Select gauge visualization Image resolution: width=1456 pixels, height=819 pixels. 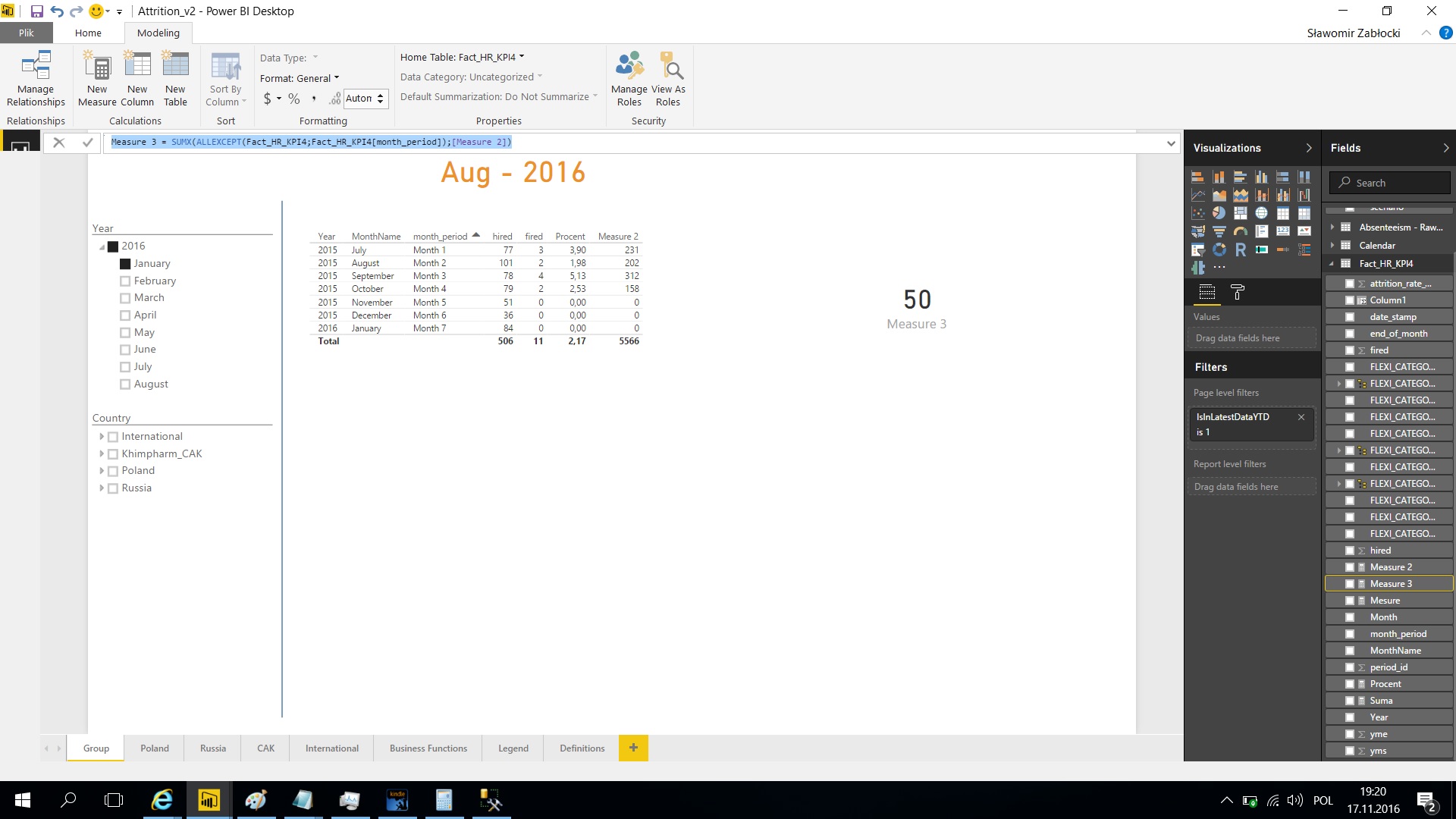pyautogui.click(x=1240, y=231)
